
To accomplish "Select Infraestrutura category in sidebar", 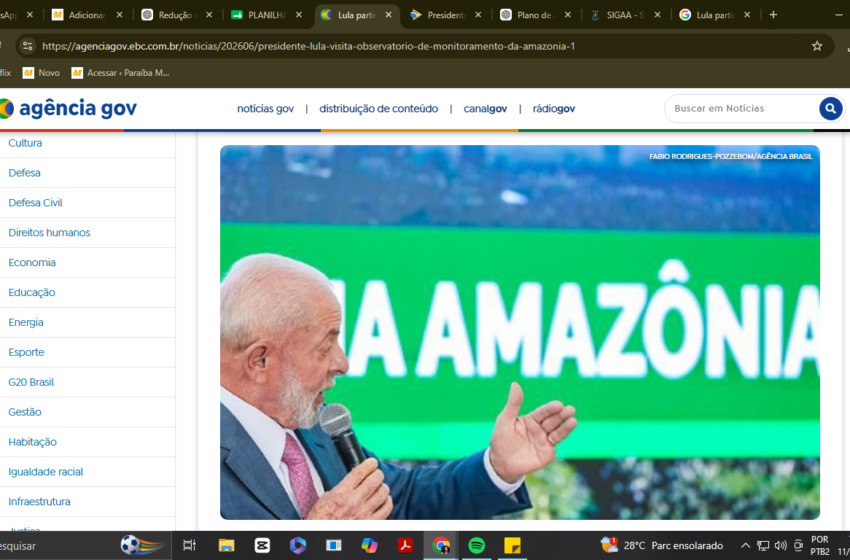I will pos(39,501).
